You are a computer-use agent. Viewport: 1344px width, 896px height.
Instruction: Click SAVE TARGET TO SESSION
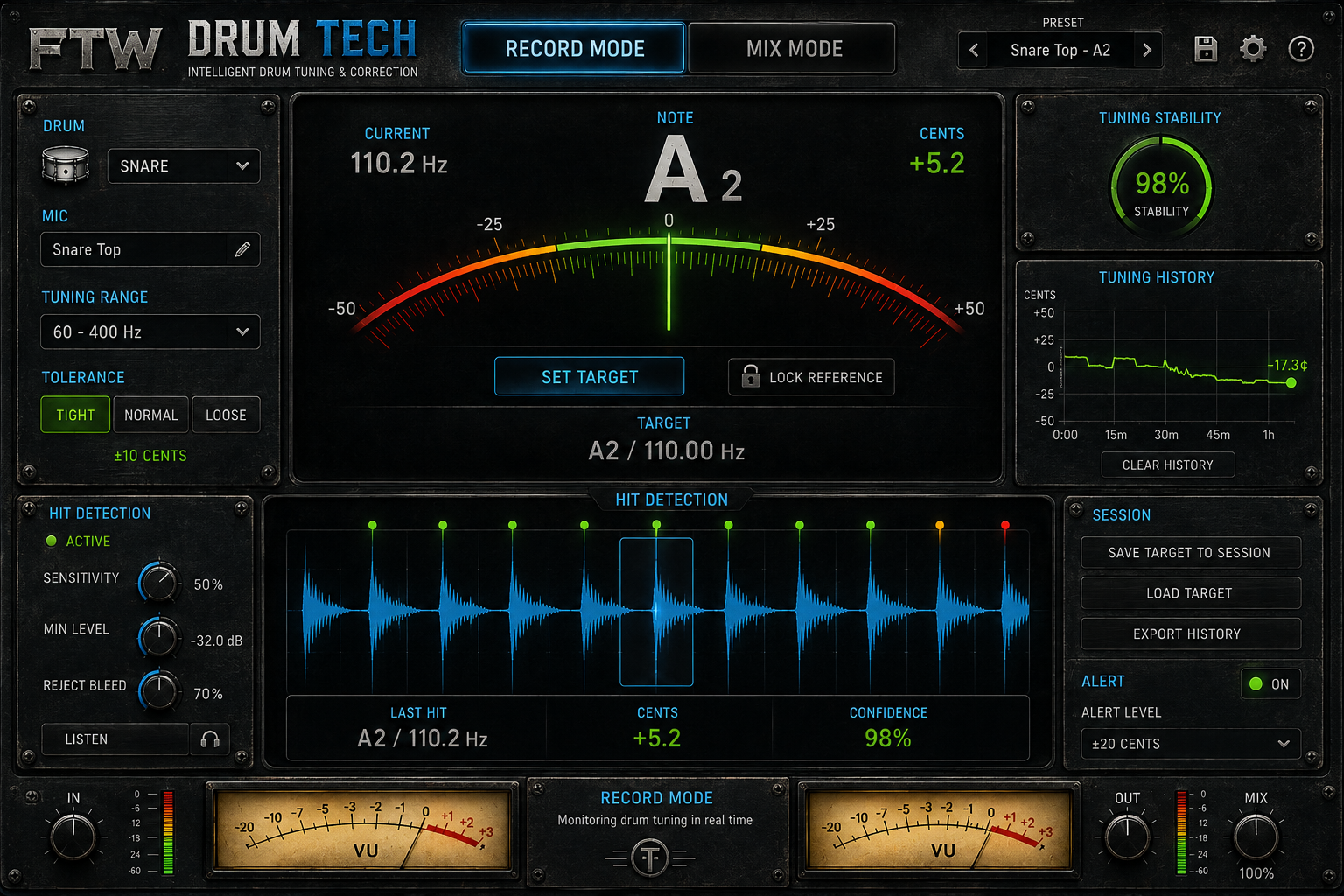coord(1190,553)
